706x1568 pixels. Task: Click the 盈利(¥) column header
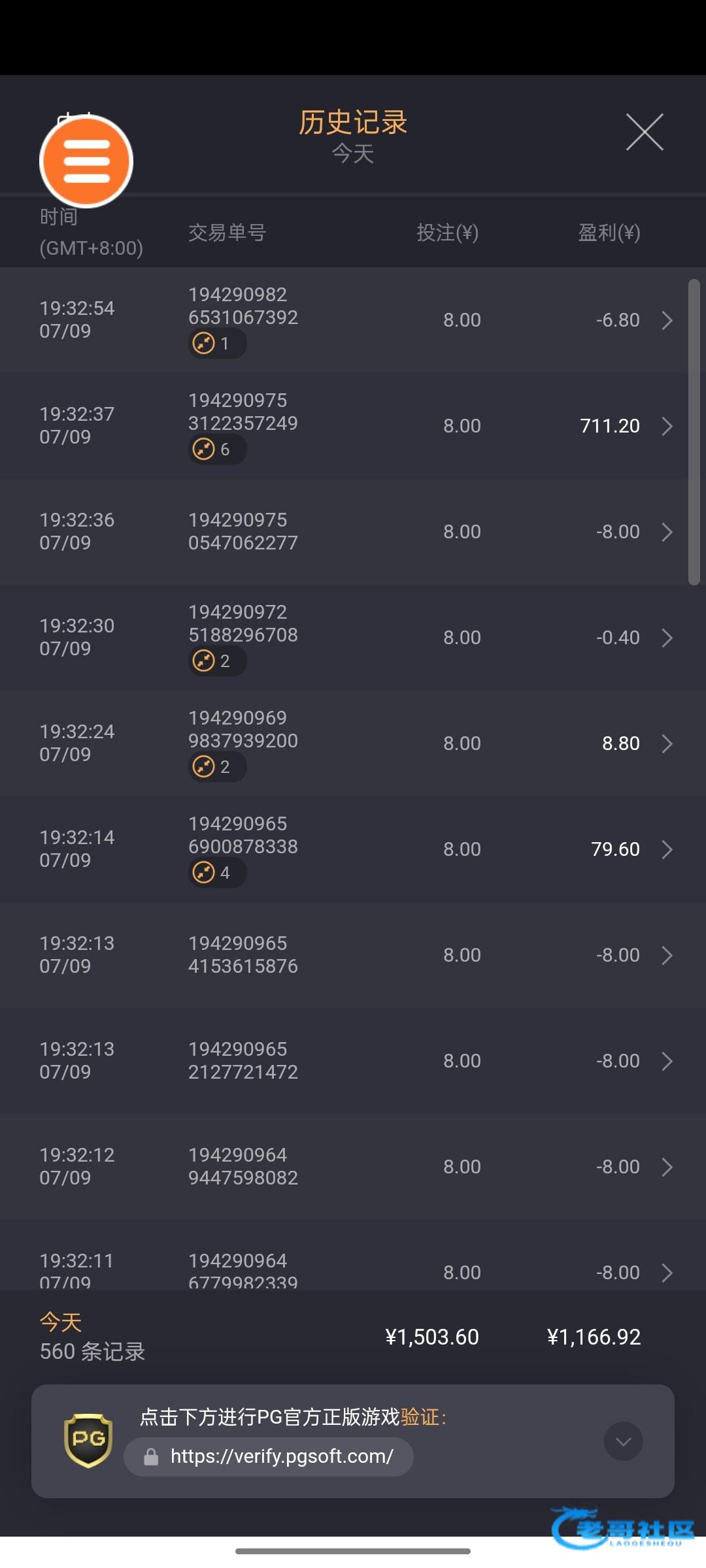[x=609, y=233]
